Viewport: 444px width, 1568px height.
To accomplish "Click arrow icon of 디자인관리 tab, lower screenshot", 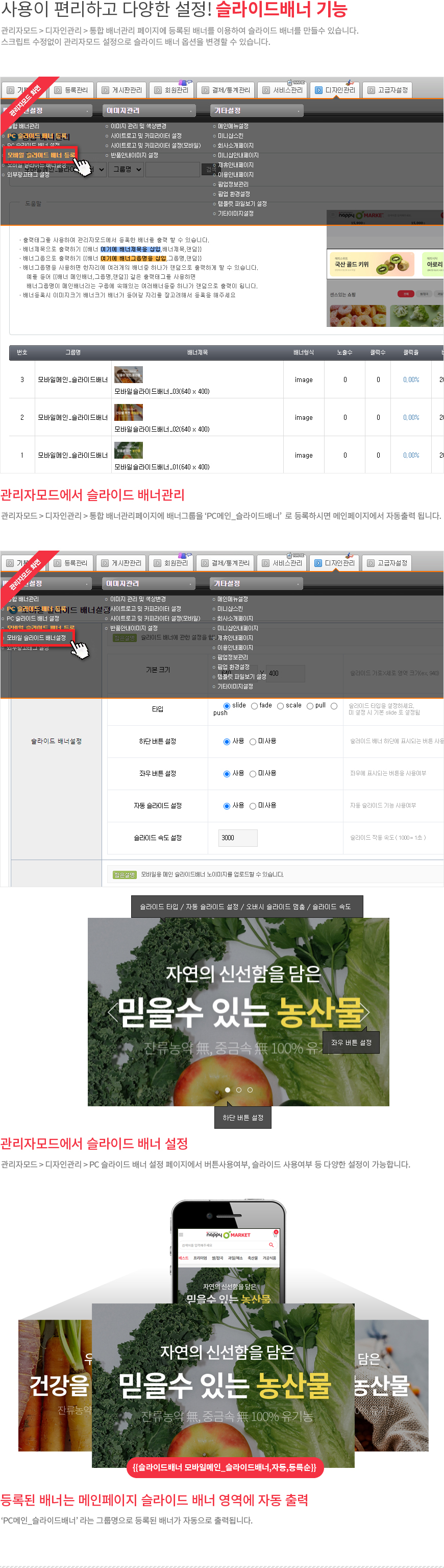I will [317, 563].
